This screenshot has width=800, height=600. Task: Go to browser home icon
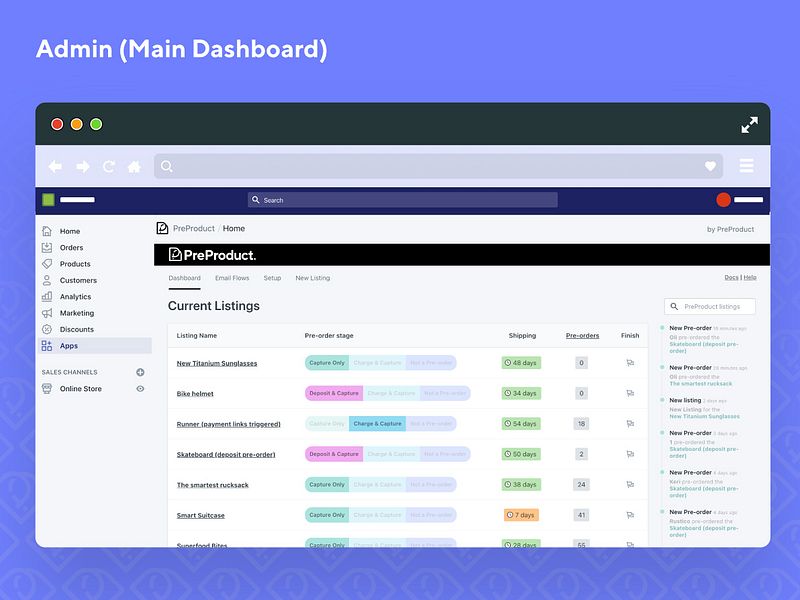[x=134, y=166]
